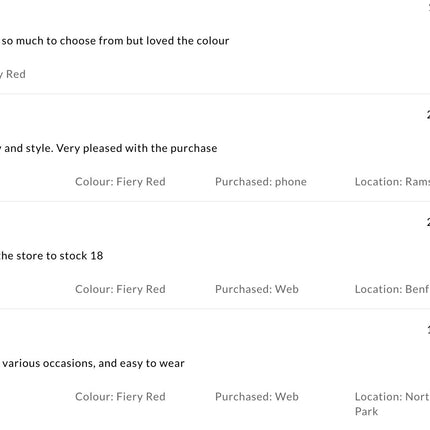The width and height of the screenshot is (430, 430).
Task: Click 'Colour: Fiery Red' beside 'Purchased: phone'
Action: click(x=120, y=182)
